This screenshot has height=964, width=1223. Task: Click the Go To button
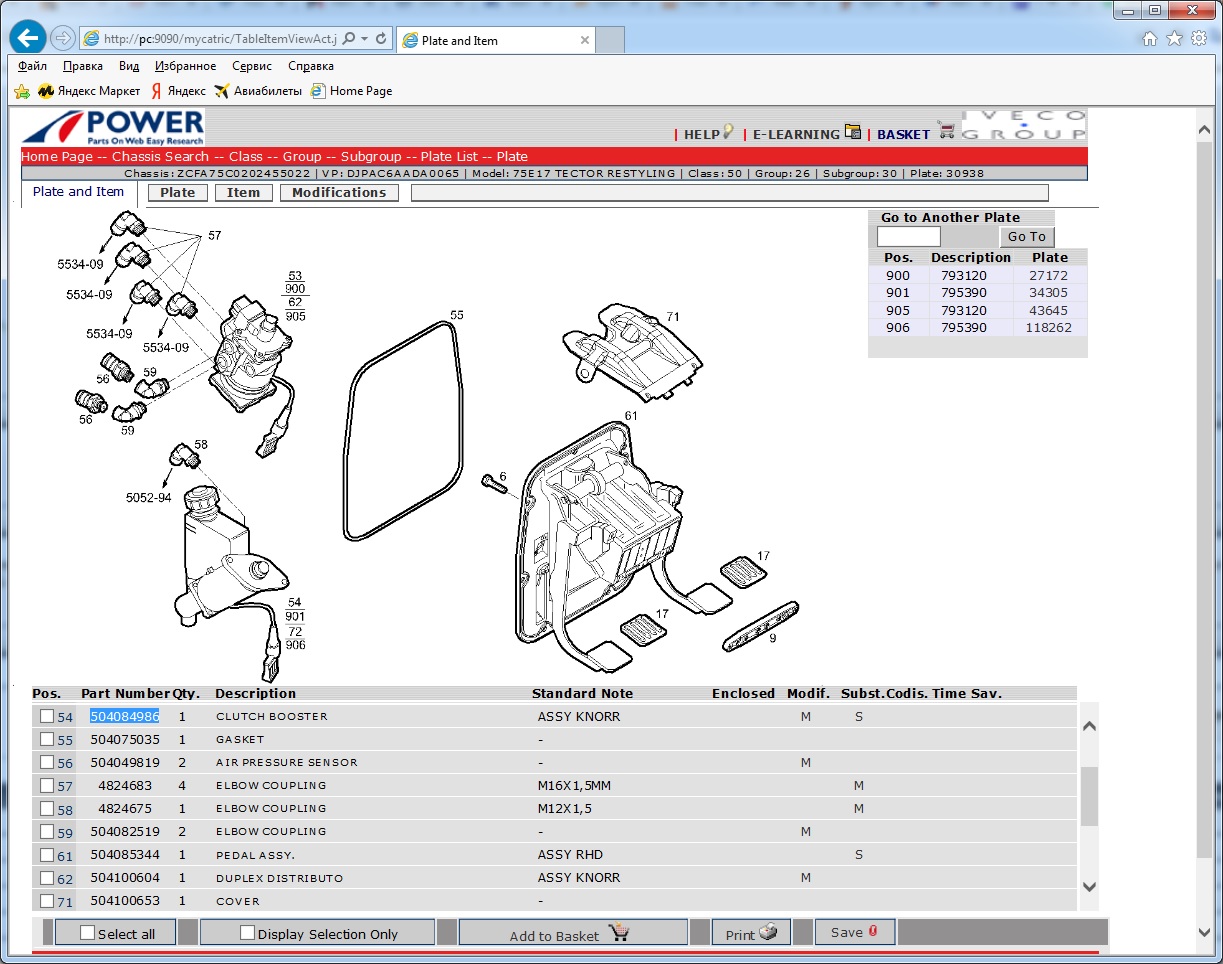click(1027, 237)
